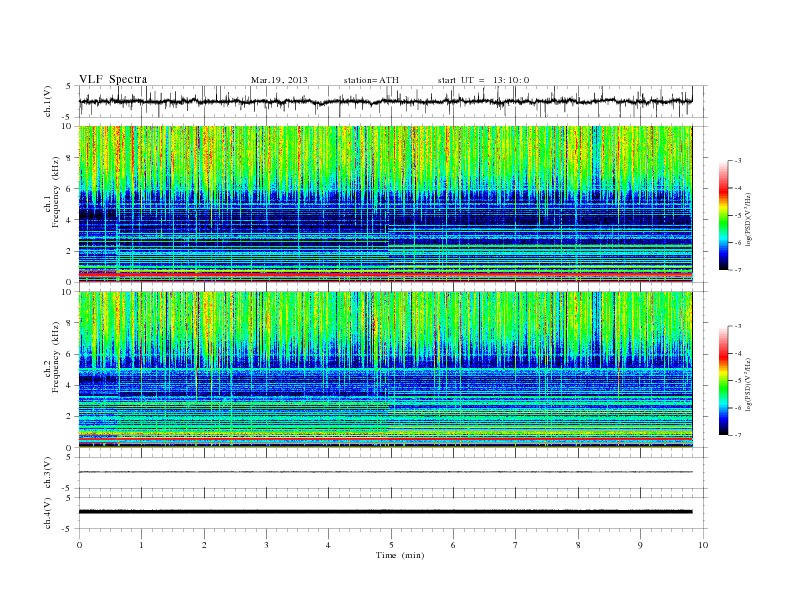Click the 'ch.3(V)' axis label
Screen dimensions: 792x612
48,473
